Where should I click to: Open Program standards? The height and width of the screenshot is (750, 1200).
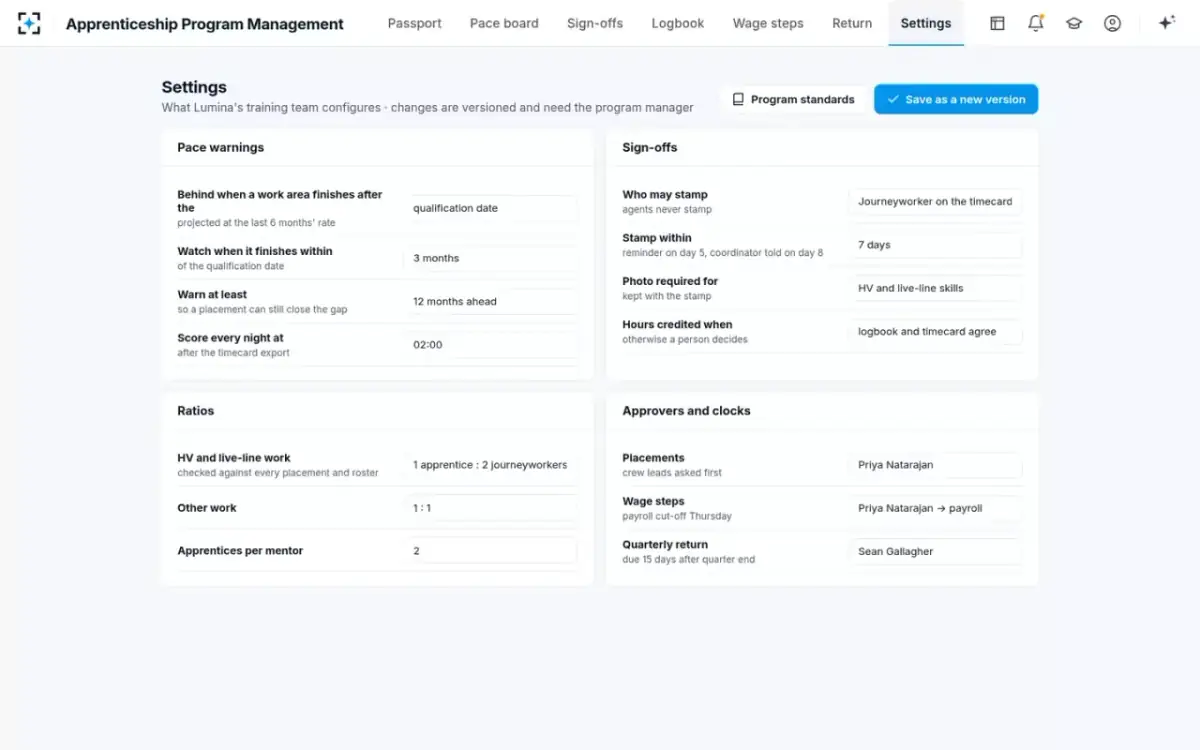pyautogui.click(x=794, y=99)
